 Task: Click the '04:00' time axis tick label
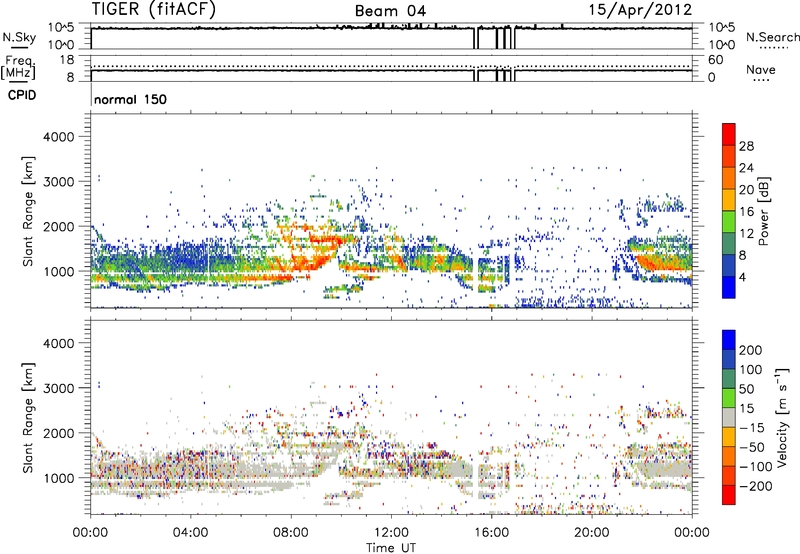[190, 533]
